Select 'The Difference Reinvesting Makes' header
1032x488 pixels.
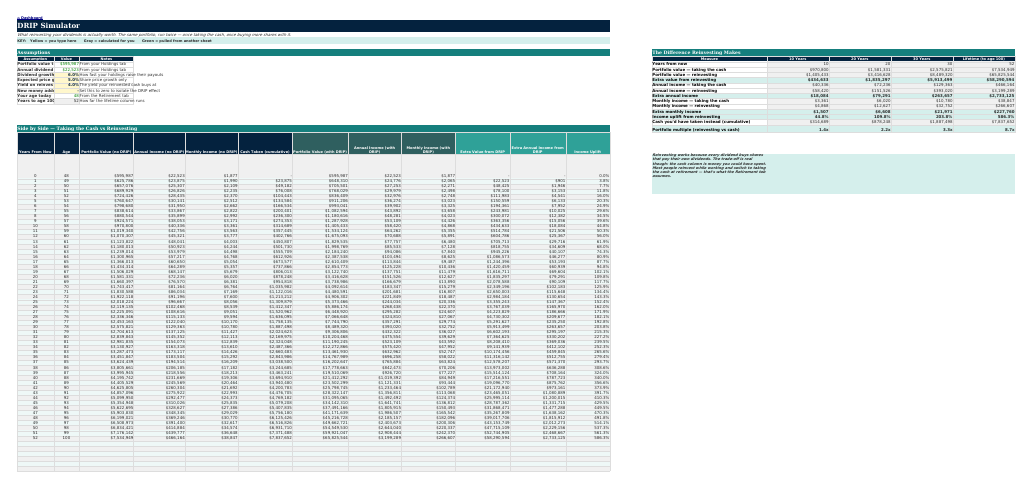[x=833, y=52]
